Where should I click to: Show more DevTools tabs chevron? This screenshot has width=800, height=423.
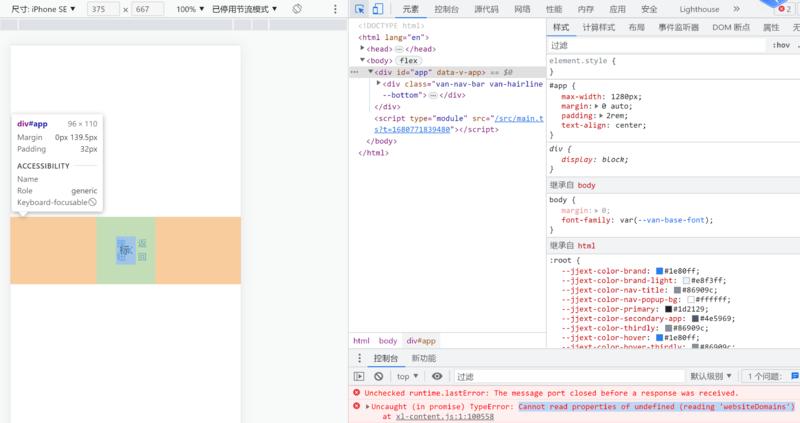pos(736,9)
